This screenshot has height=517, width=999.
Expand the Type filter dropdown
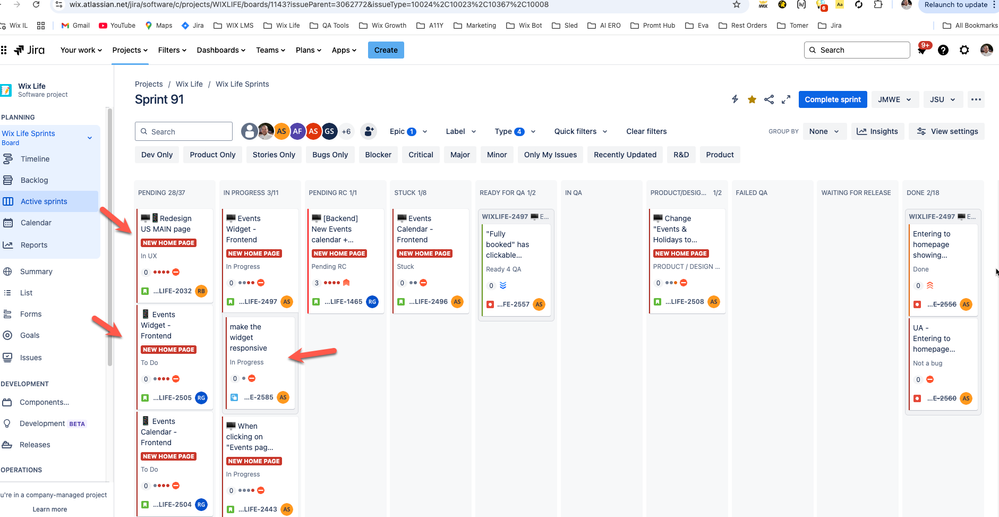coord(515,131)
